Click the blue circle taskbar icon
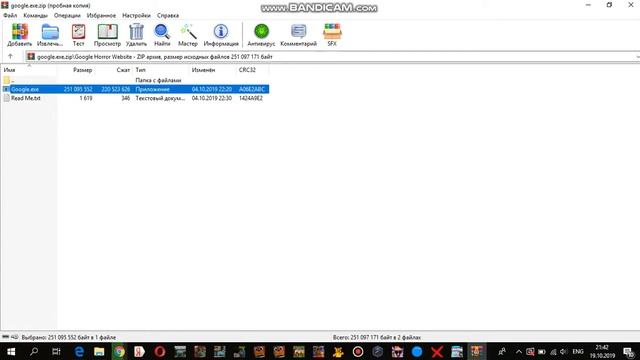Image resolution: width=640 pixels, height=360 pixels. tap(417, 351)
